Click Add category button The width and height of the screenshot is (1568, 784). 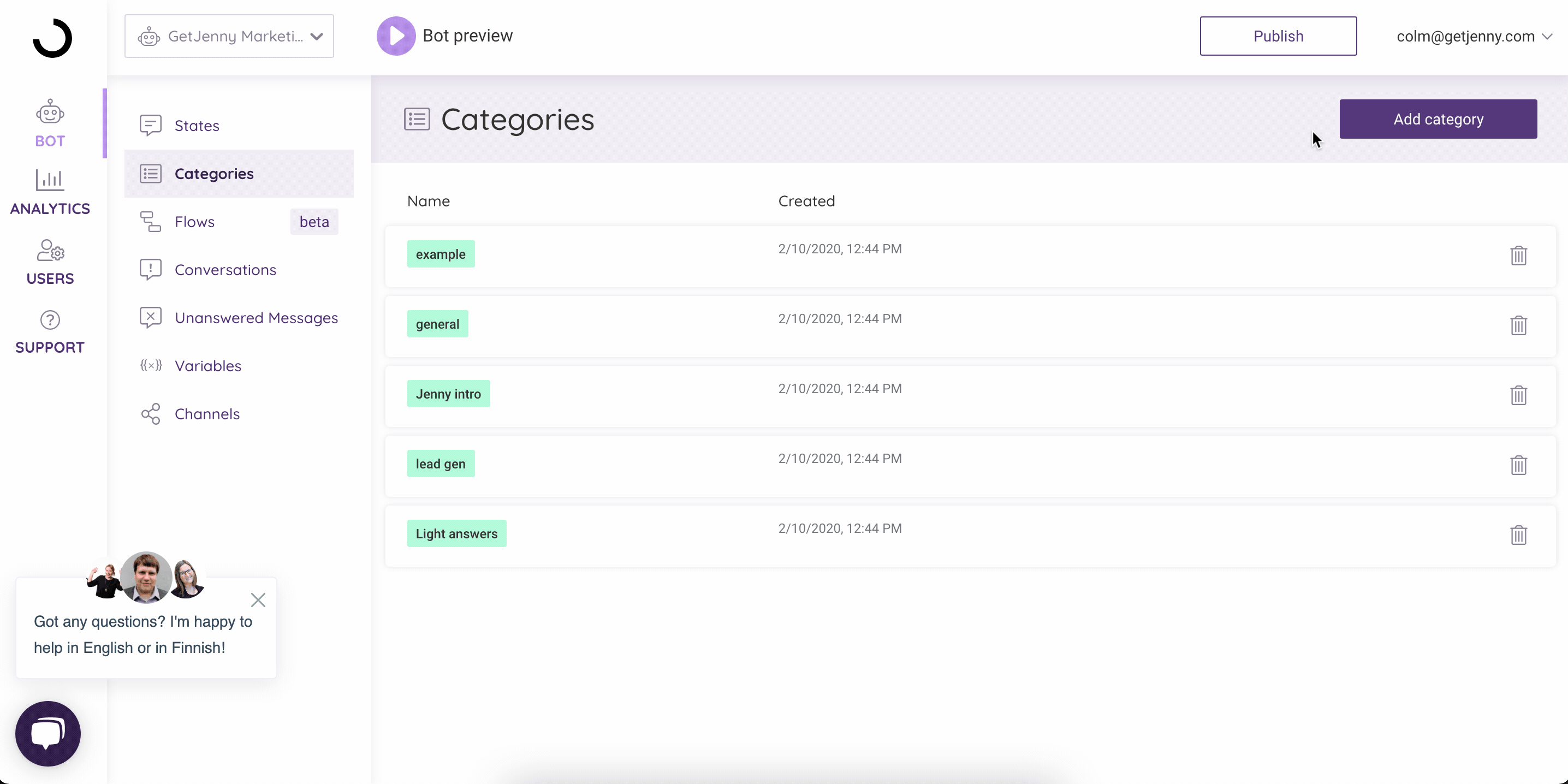[x=1438, y=119]
